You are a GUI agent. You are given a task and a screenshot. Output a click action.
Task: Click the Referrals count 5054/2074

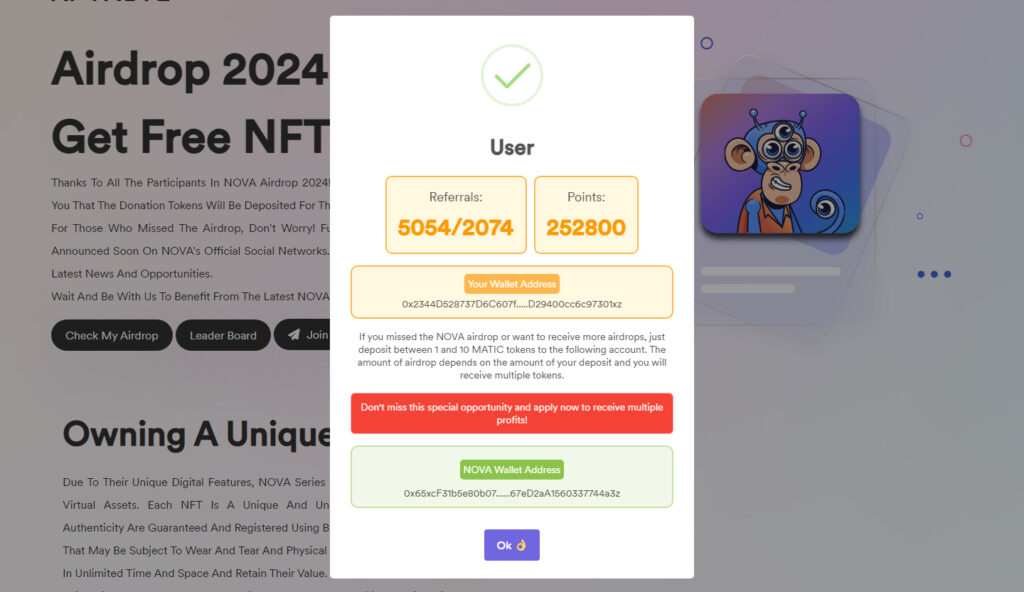click(456, 227)
